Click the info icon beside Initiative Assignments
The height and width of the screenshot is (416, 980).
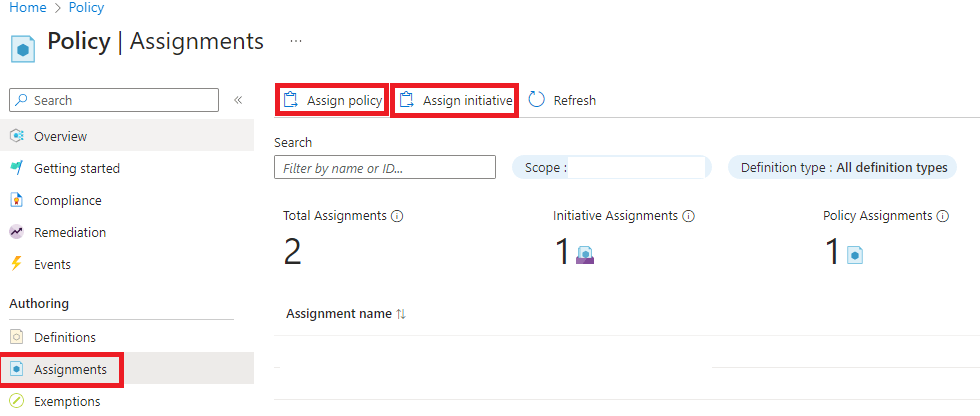(689, 216)
